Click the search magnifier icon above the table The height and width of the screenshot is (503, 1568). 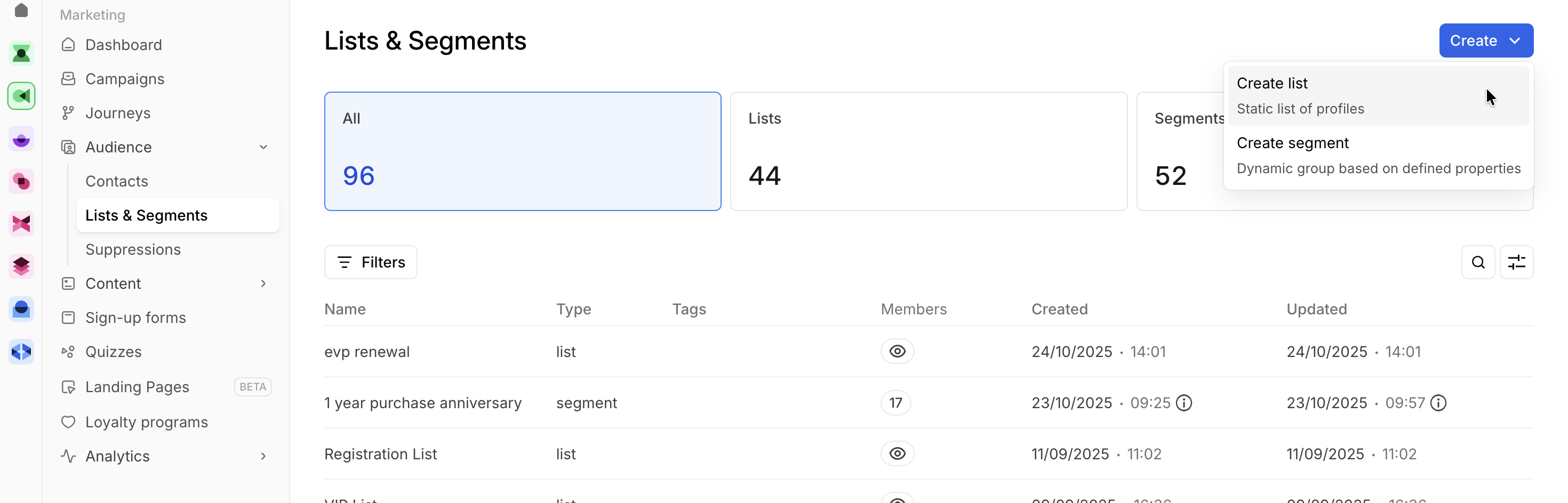(x=1477, y=262)
